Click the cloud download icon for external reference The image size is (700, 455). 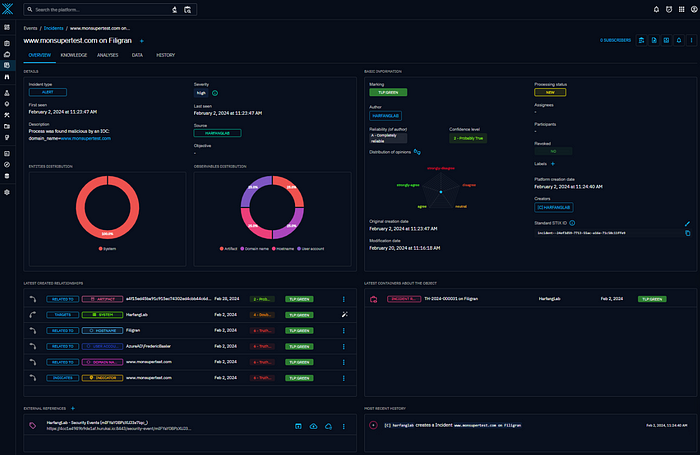tap(313, 426)
